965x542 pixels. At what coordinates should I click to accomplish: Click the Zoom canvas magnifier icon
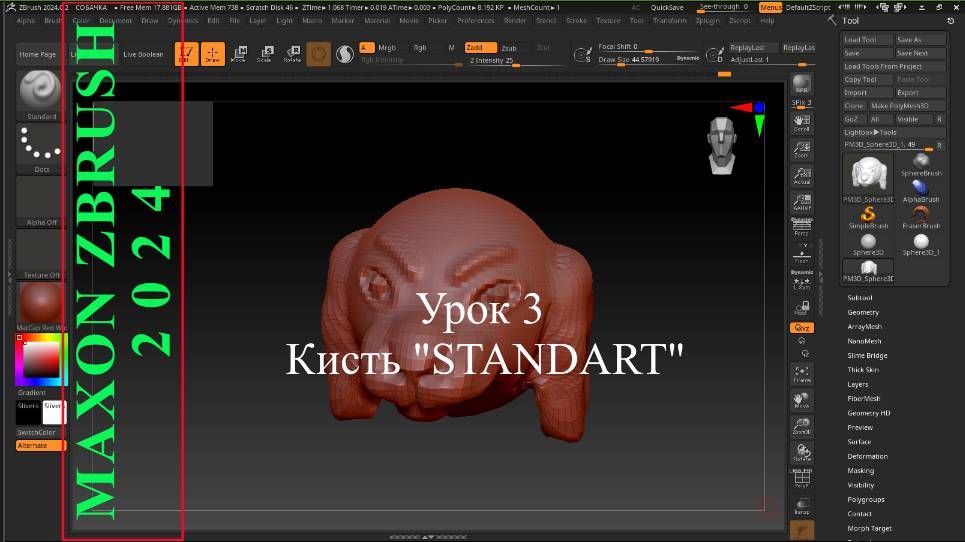(x=801, y=149)
